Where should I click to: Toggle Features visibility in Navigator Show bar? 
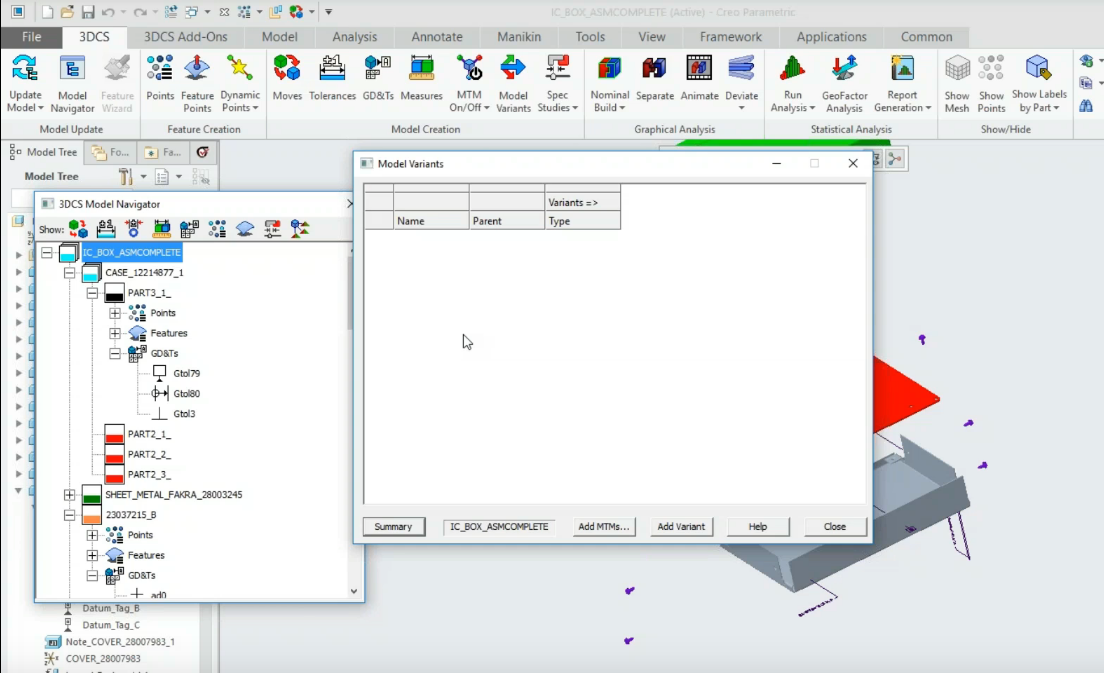[x=244, y=229]
